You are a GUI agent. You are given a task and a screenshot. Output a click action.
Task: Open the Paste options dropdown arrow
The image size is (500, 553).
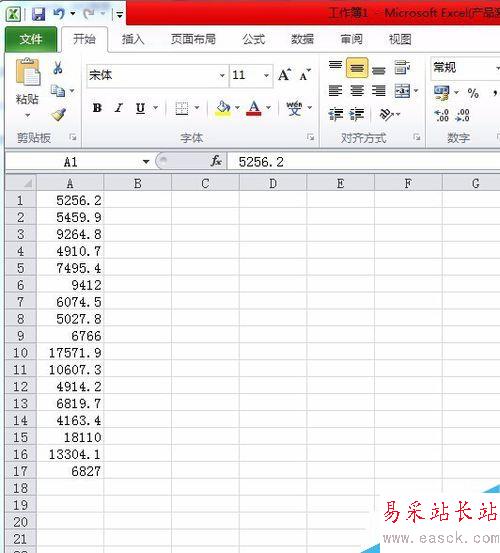pos(28,115)
